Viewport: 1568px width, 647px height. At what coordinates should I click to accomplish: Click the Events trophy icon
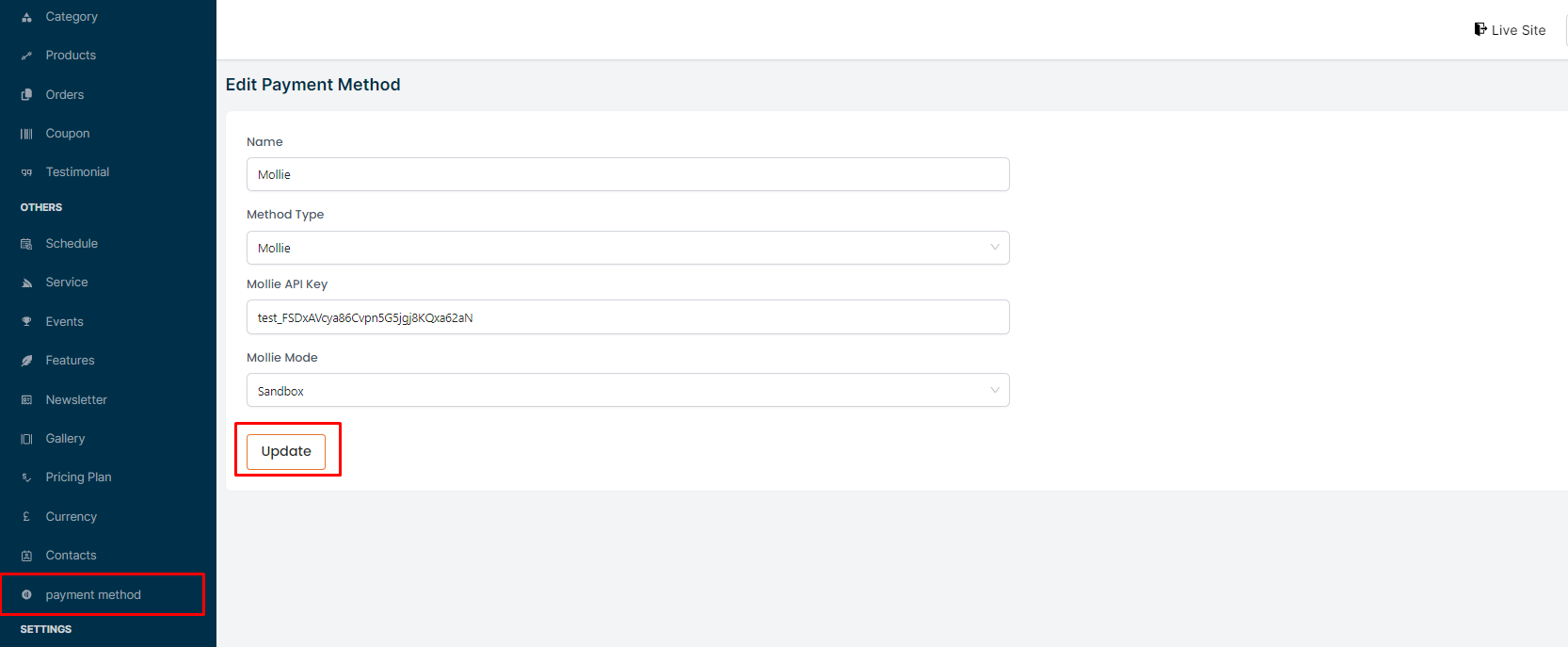(26, 322)
